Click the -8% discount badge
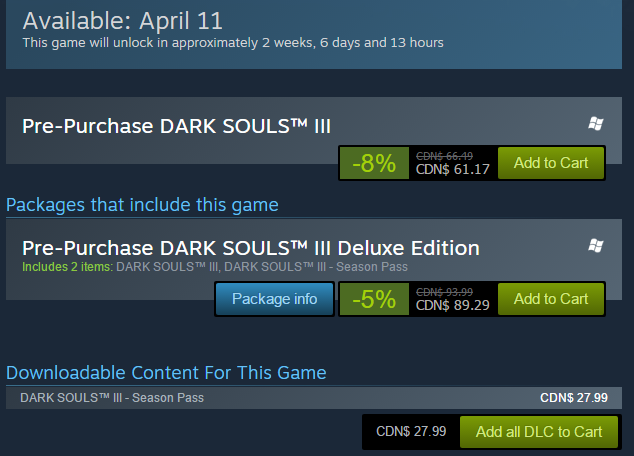Screen dimensions: 634x456 point(374,163)
